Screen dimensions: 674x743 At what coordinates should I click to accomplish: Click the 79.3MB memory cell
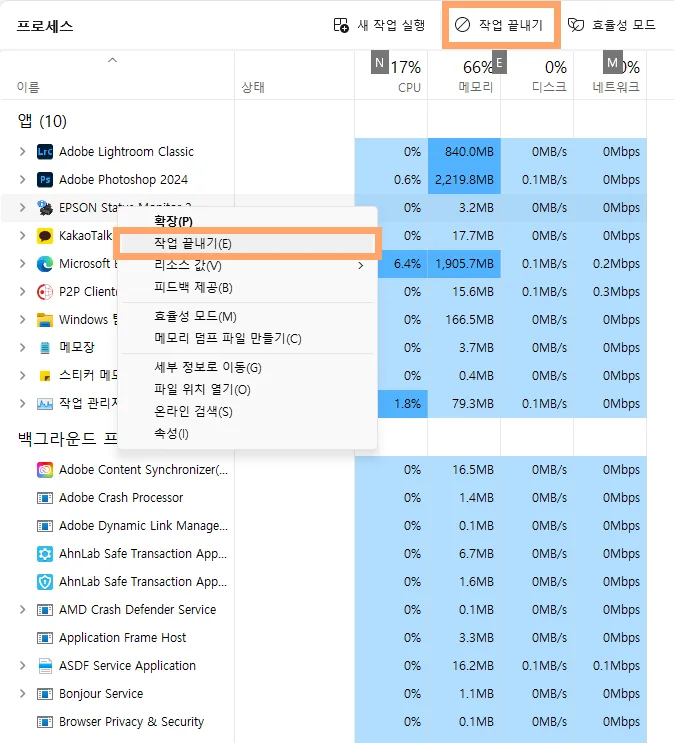pyautogui.click(x=464, y=404)
